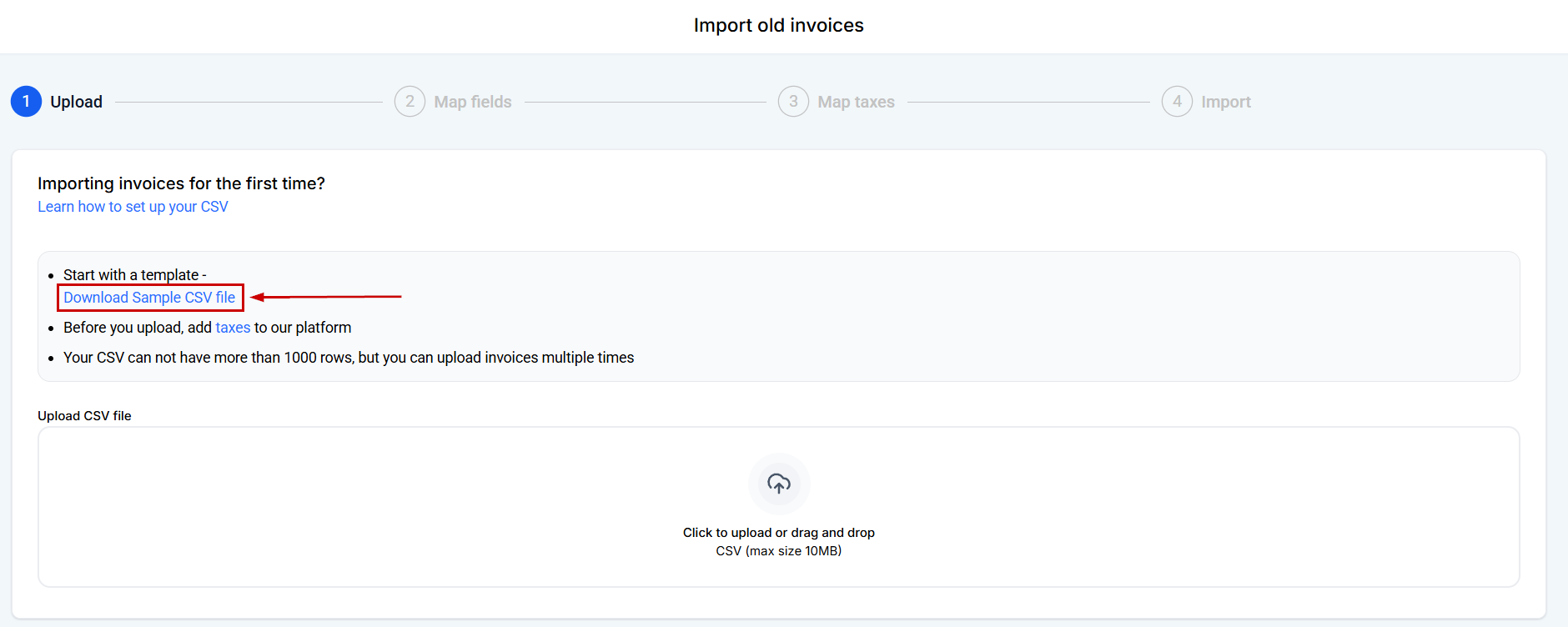The height and width of the screenshot is (627, 1568).
Task: Open the taxes link
Action: [x=233, y=328]
